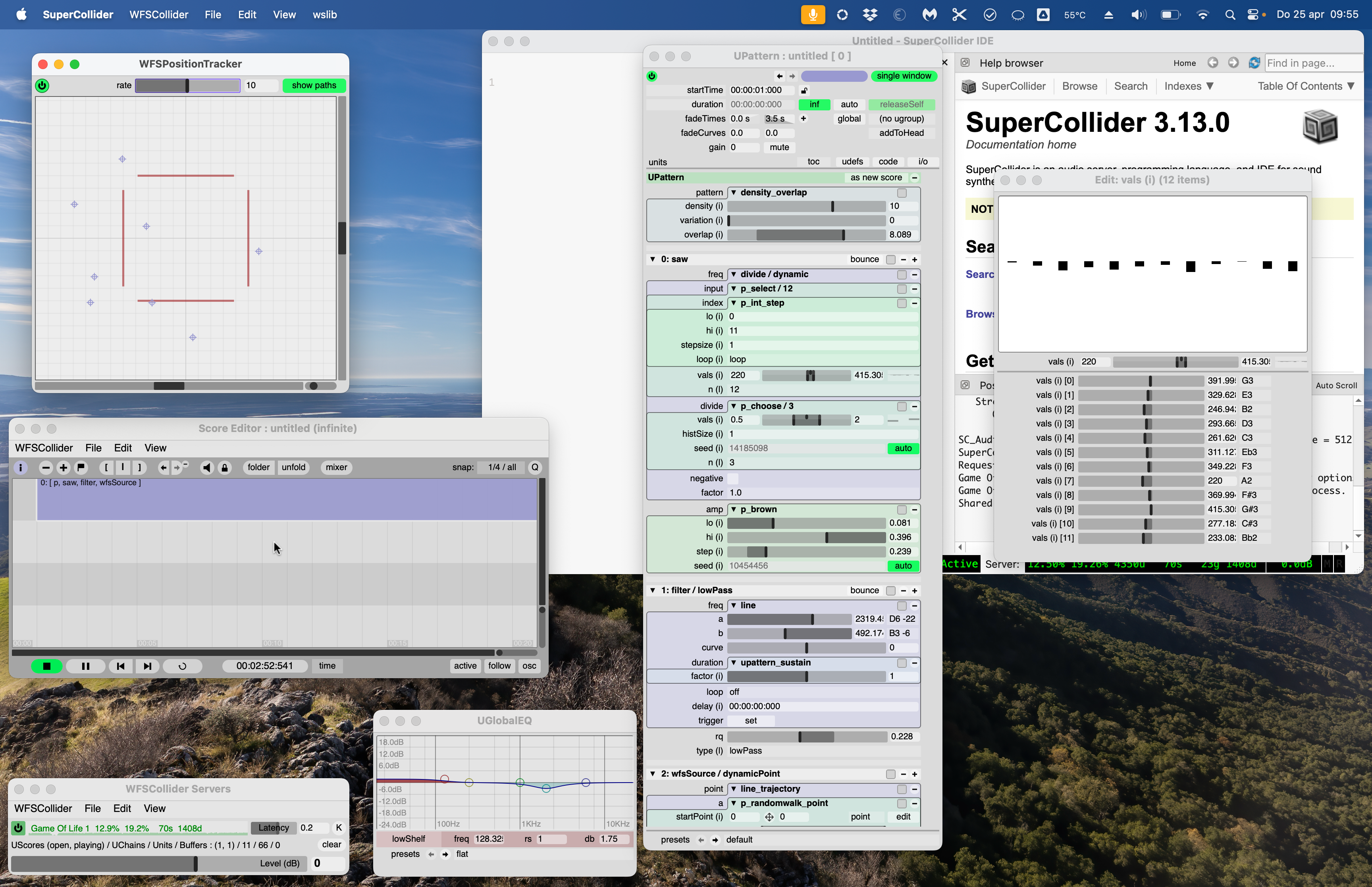The image size is (1372, 887).
Task: Reload the Help browser page
Action: [1254, 63]
